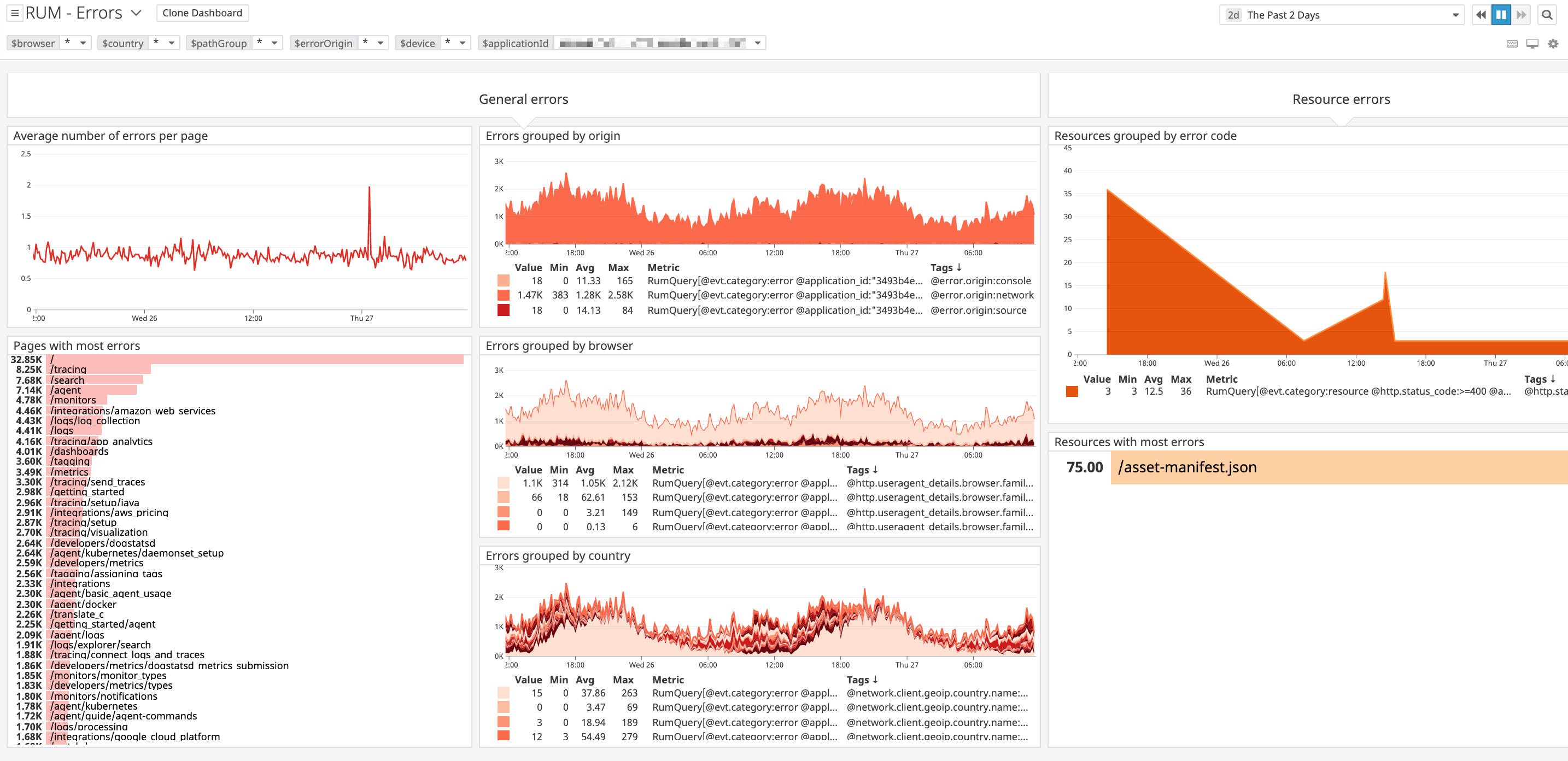This screenshot has width=1568, height=761.
Task: Click the error.origin:console legend color swatch
Action: pyautogui.click(x=504, y=280)
